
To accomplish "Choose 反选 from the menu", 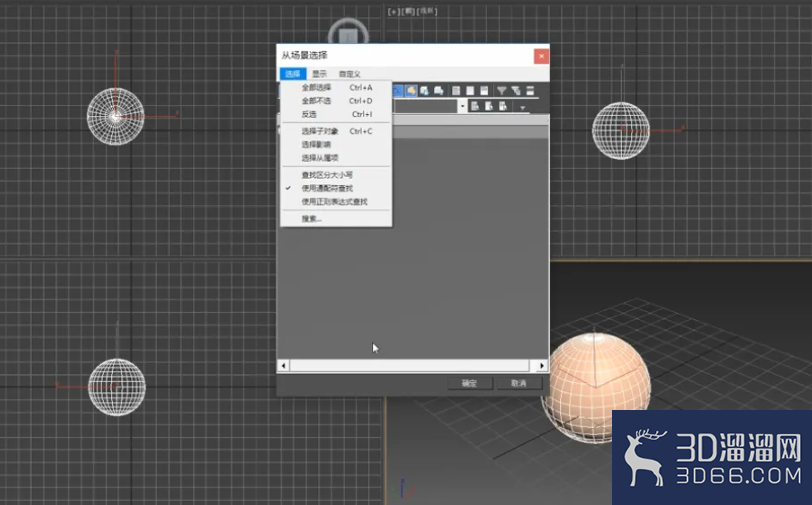I will (x=337, y=114).
